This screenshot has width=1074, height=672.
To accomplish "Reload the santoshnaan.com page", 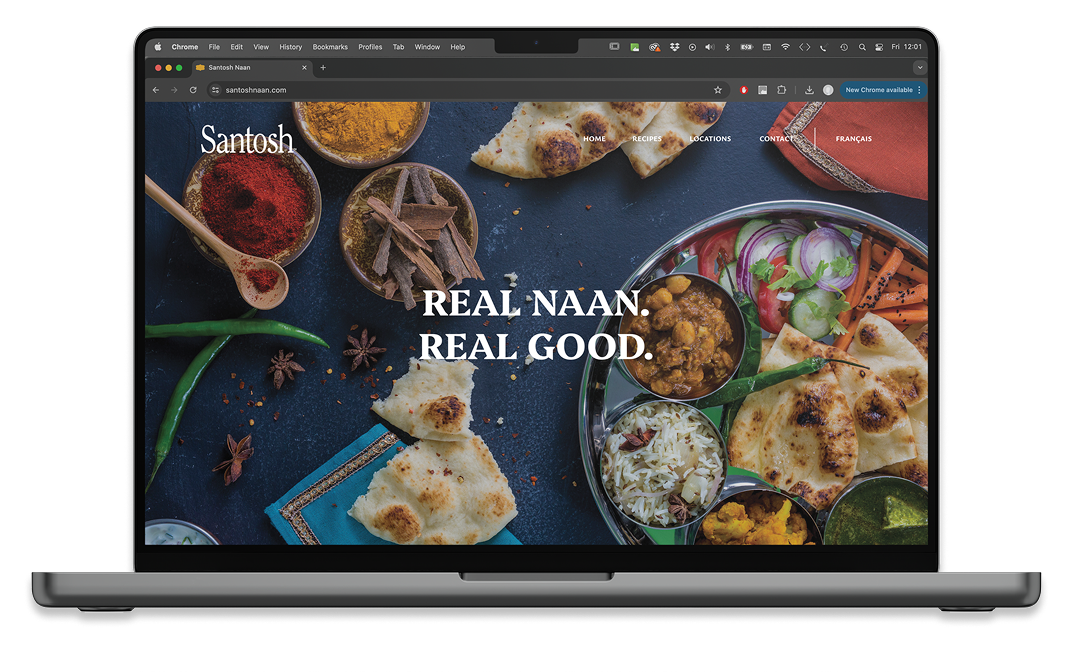I will pos(193,90).
